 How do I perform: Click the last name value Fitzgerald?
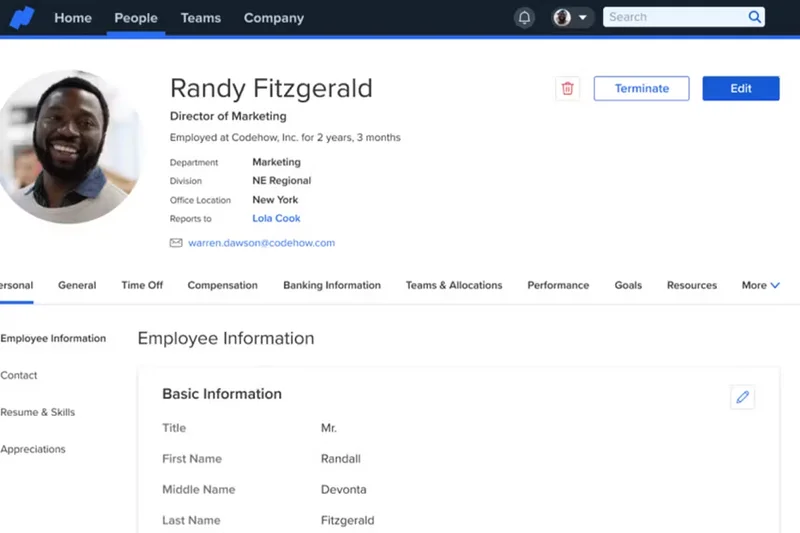[347, 521]
